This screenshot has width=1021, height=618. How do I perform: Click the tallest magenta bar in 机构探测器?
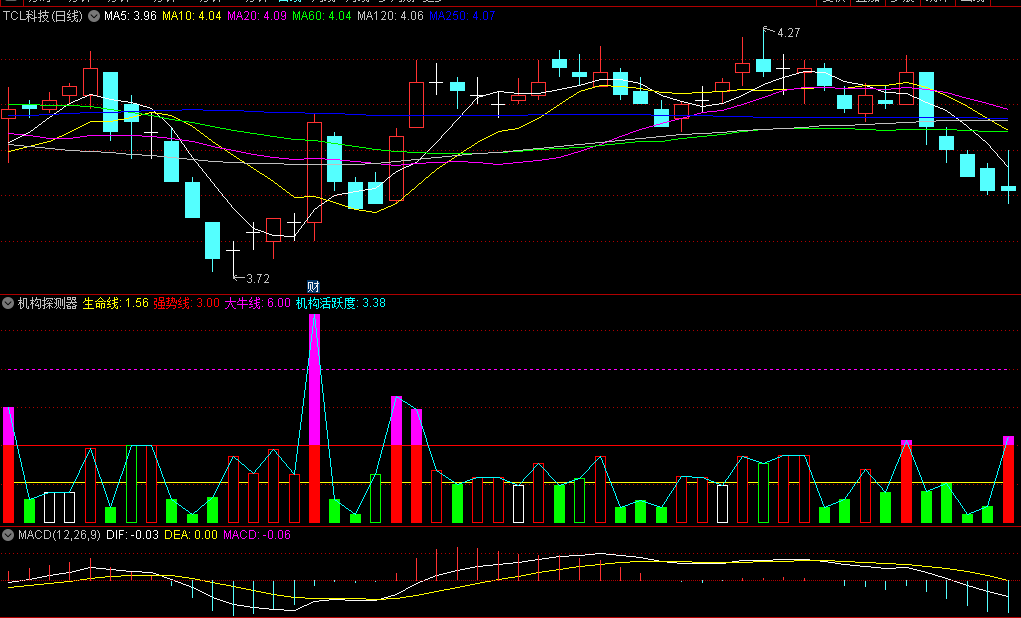tap(314, 380)
